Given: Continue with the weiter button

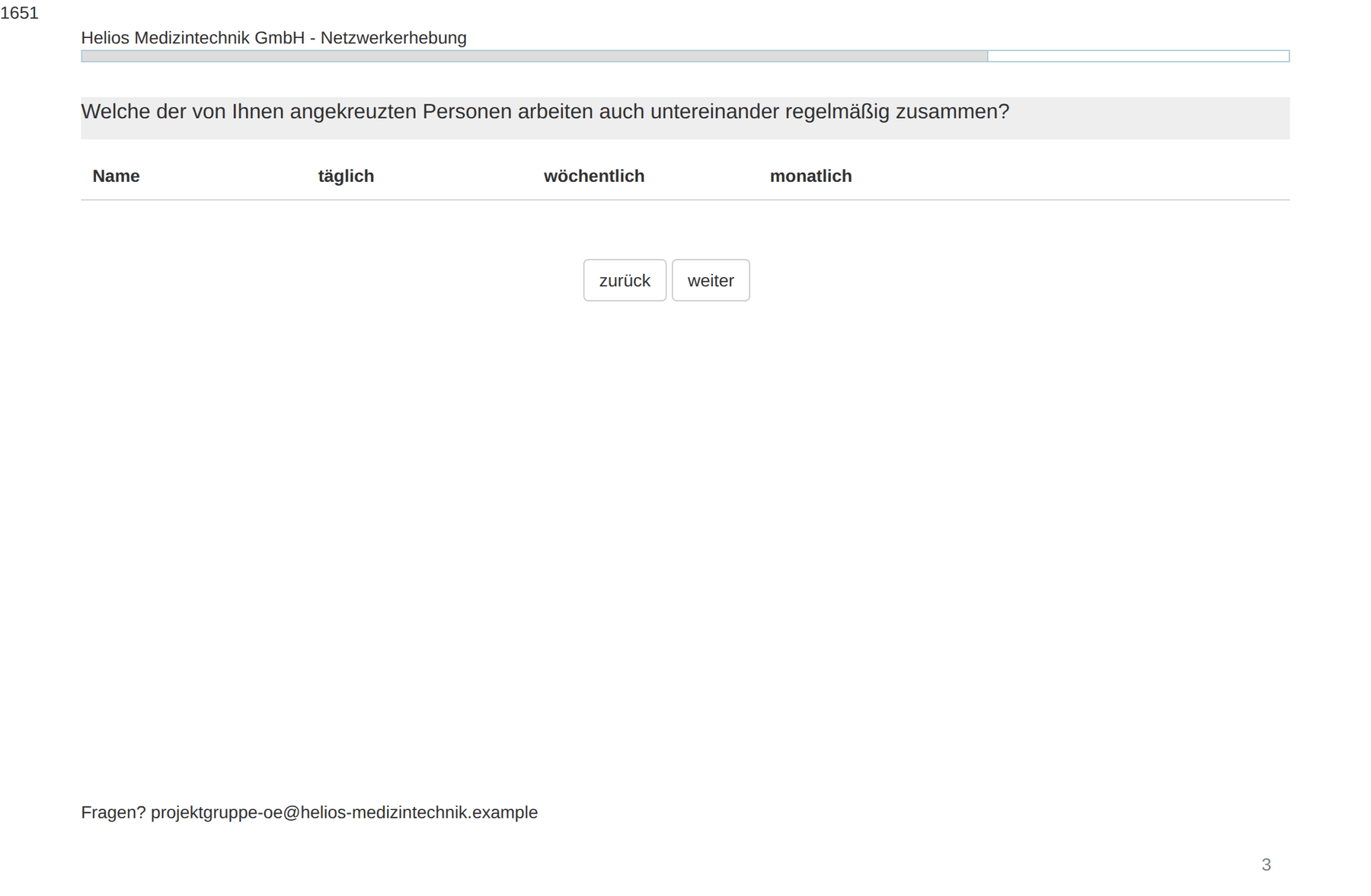Looking at the screenshot, I should pyautogui.click(x=710, y=280).
